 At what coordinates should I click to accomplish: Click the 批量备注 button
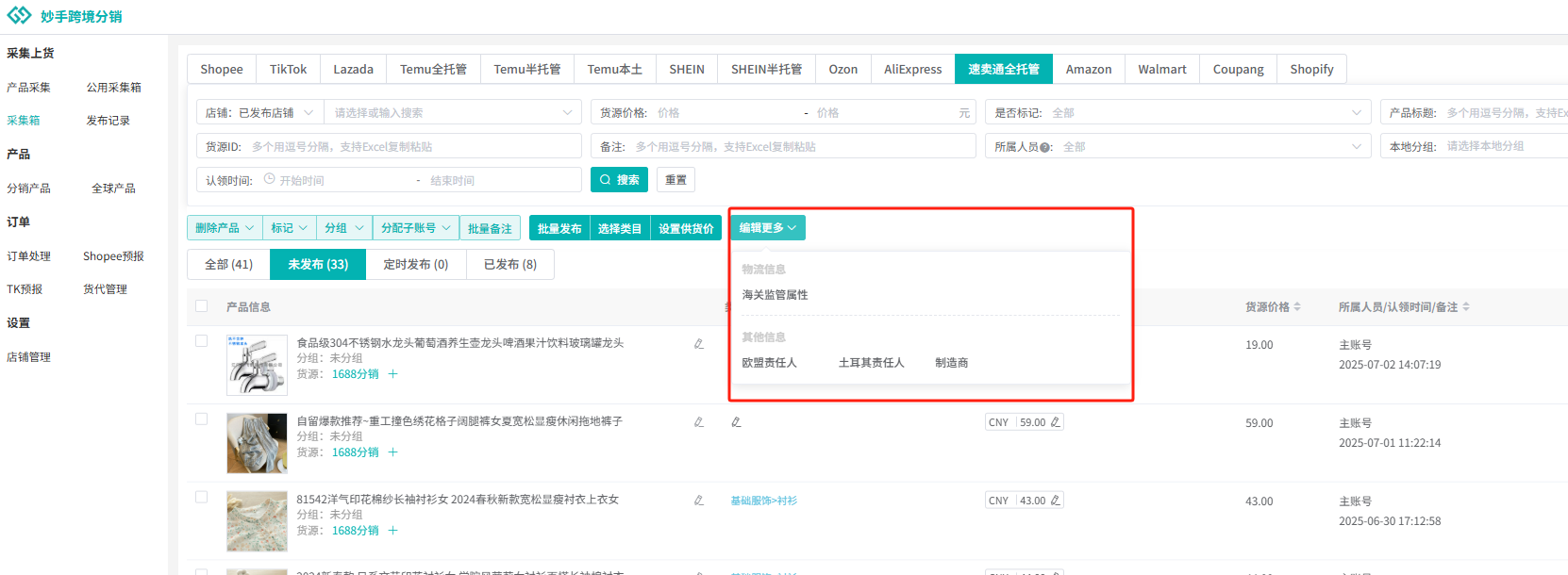490,228
